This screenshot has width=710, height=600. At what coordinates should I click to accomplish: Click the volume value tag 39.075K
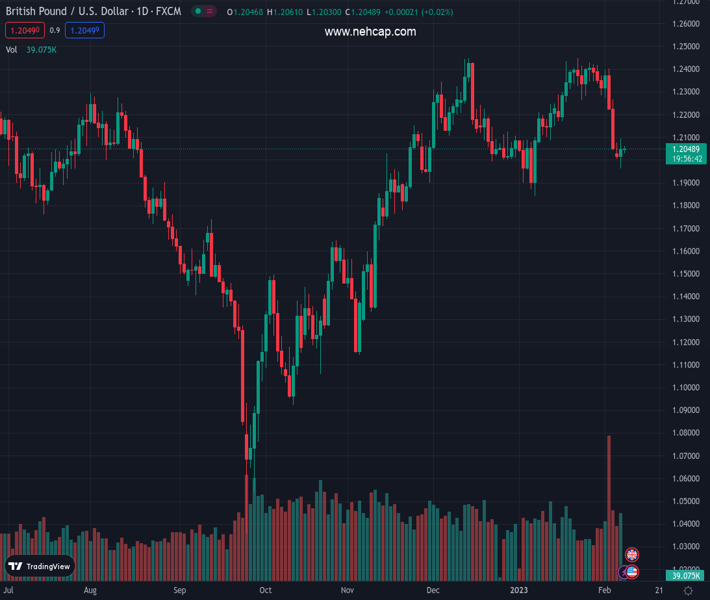point(685,576)
